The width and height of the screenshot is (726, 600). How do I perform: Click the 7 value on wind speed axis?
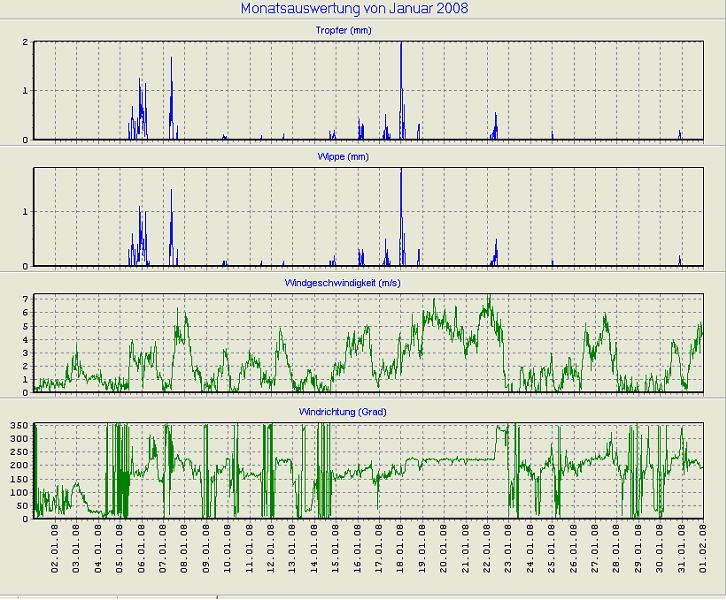pyautogui.click(x=26, y=299)
